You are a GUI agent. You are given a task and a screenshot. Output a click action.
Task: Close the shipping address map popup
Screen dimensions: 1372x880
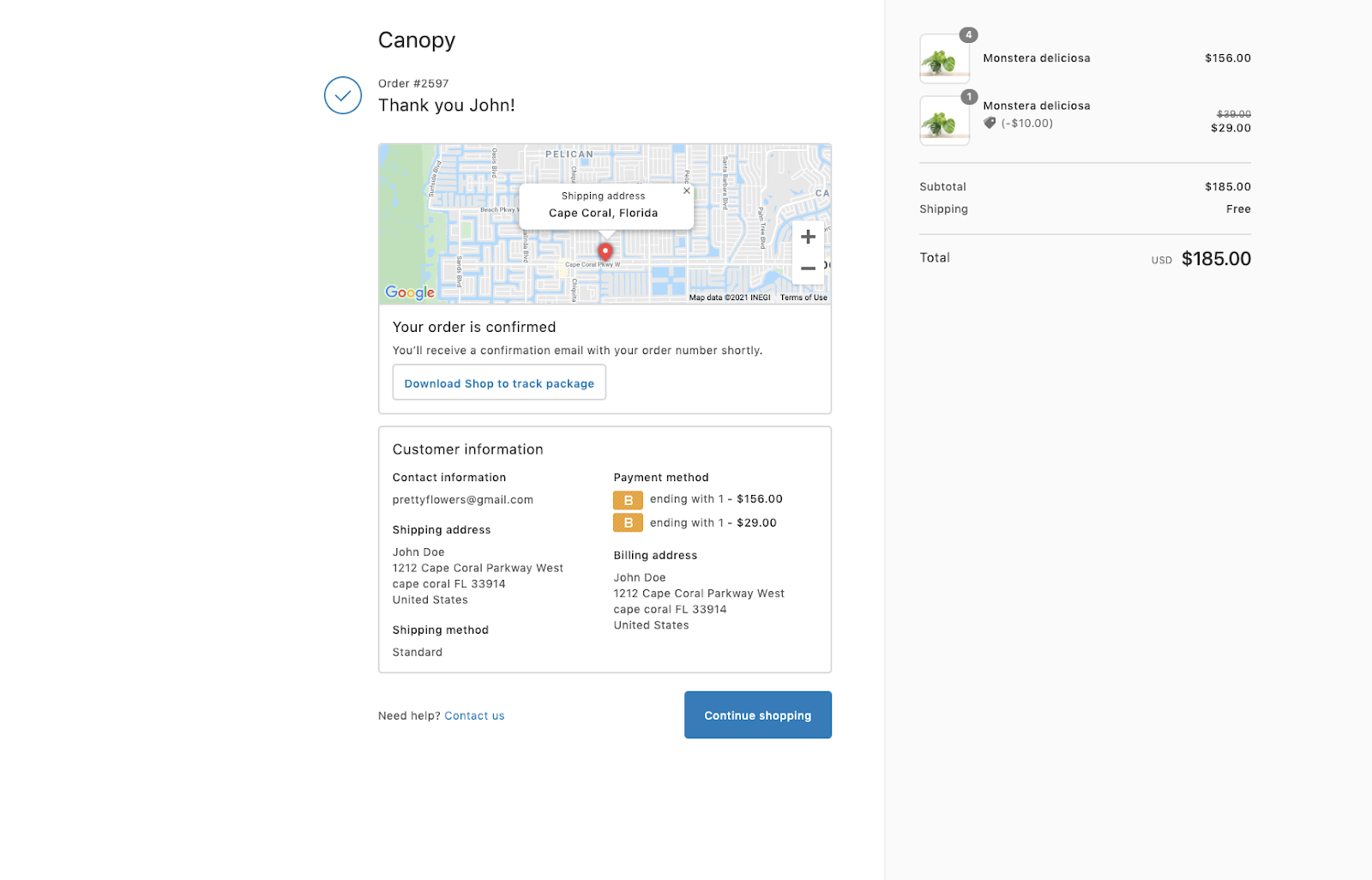[686, 191]
